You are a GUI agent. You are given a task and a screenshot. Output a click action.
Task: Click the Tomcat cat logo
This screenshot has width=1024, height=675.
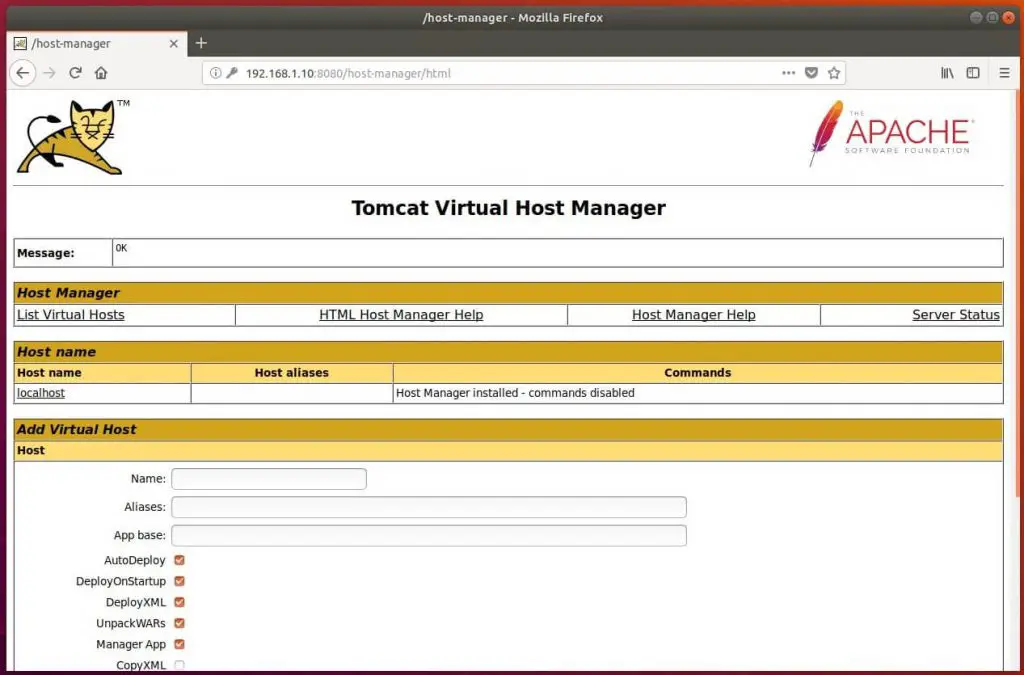[x=73, y=136]
